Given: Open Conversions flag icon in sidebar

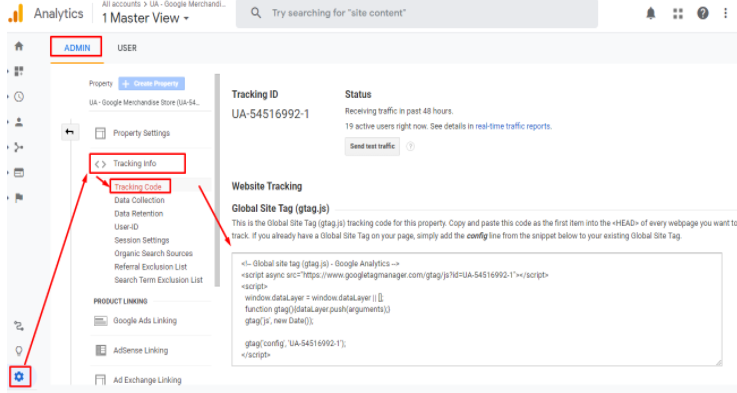Looking at the screenshot, I should (19, 198).
